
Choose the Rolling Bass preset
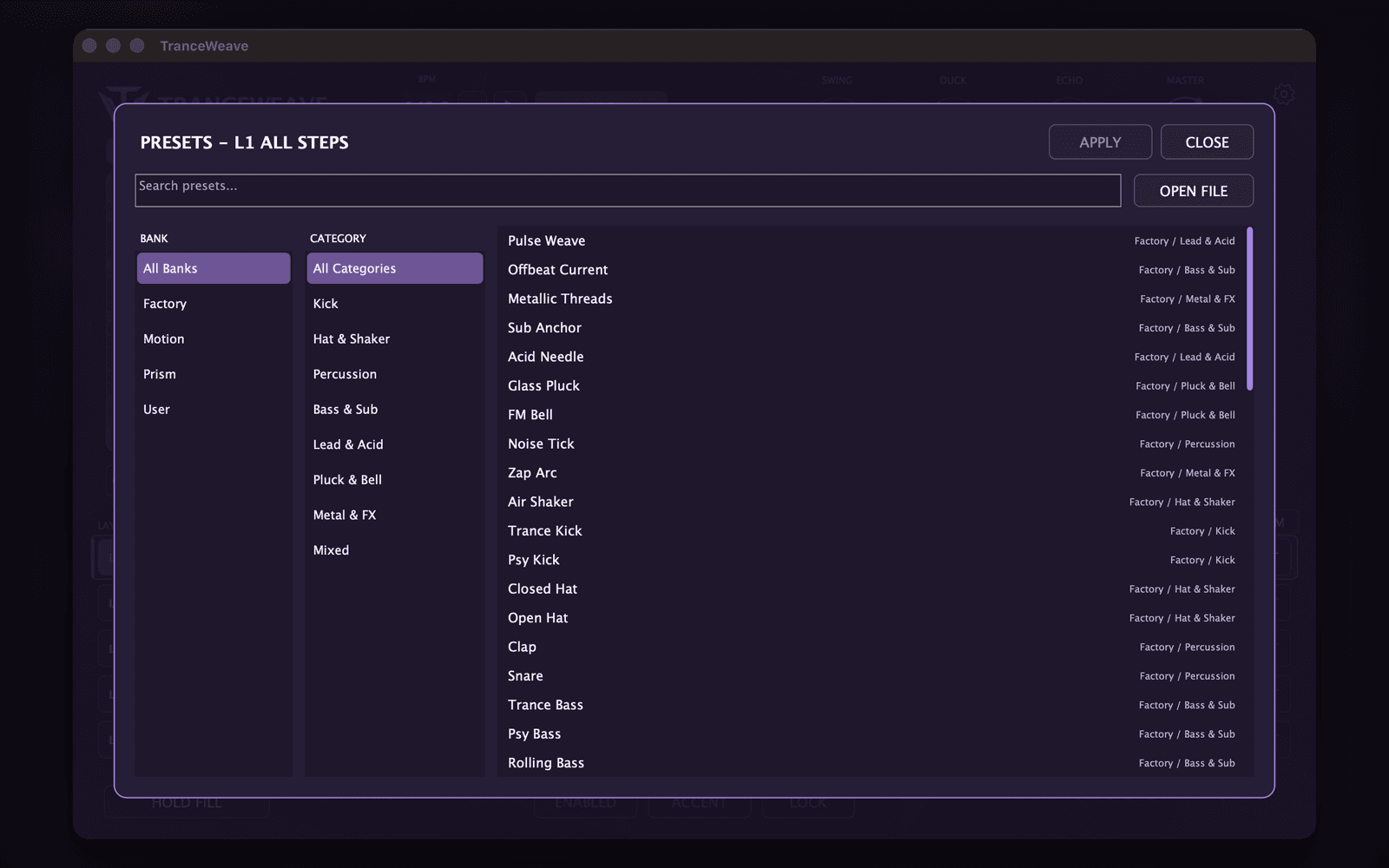[872, 763]
